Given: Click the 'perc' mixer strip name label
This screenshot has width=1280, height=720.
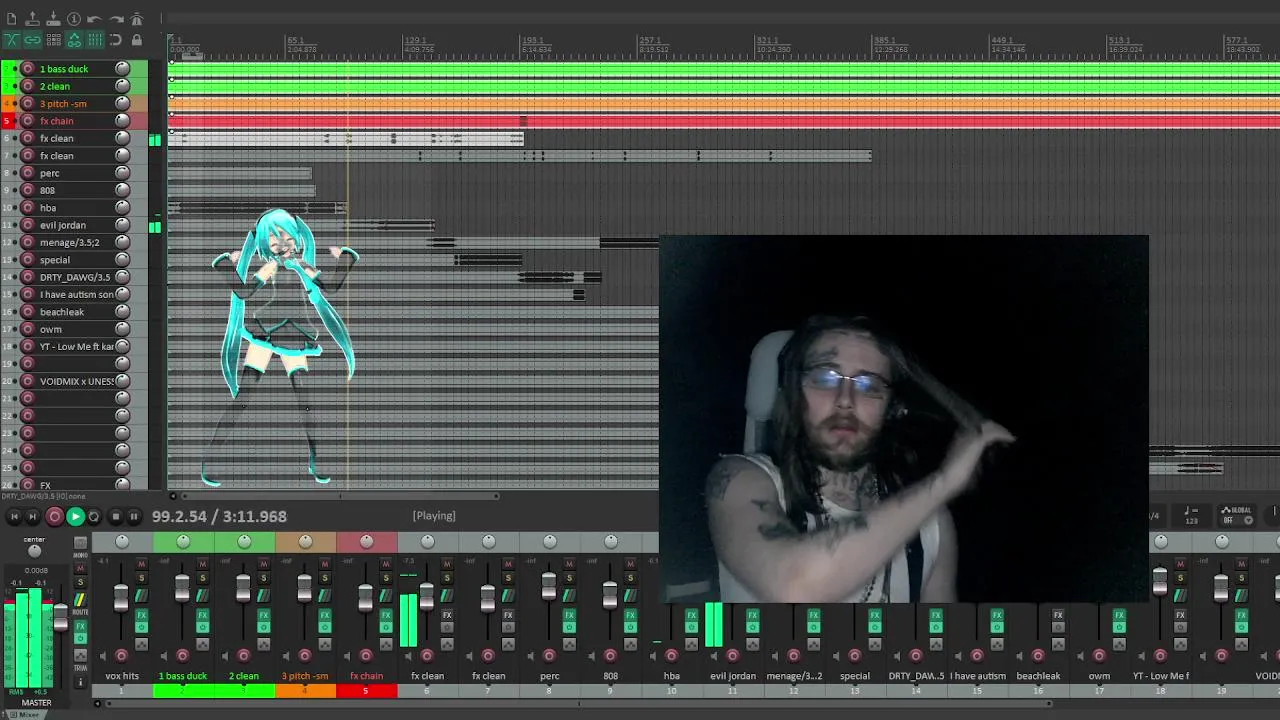Looking at the screenshot, I should click(x=549, y=676).
